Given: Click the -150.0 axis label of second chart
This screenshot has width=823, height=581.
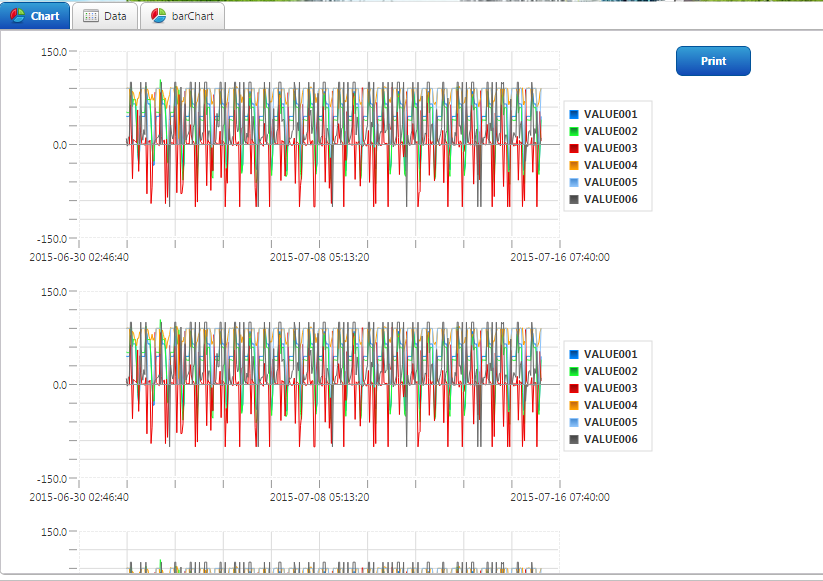Looking at the screenshot, I should pyautogui.click(x=52, y=479).
